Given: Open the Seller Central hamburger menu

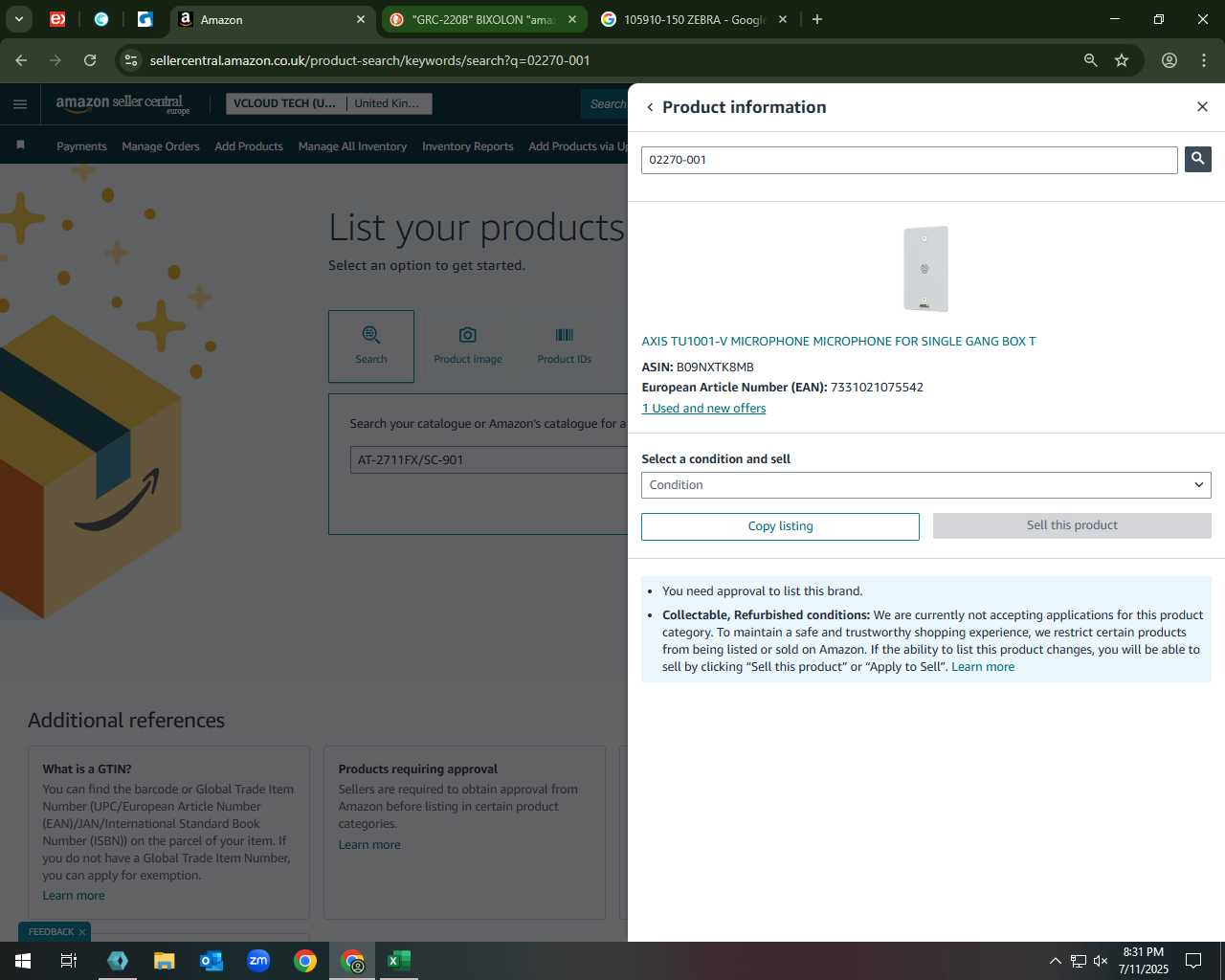Looking at the screenshot, I should (x=20, y=104).
